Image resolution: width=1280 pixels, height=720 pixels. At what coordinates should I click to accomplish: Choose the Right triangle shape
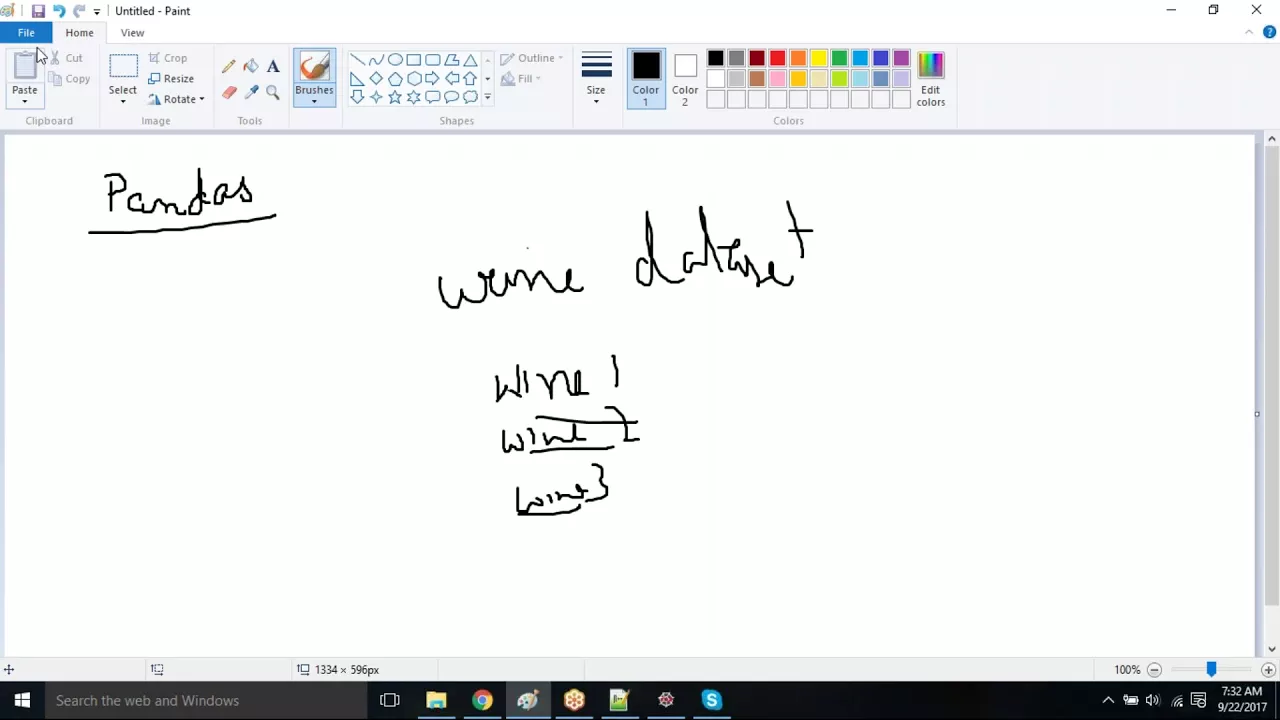pyautogui.click(x=357, y=78)
